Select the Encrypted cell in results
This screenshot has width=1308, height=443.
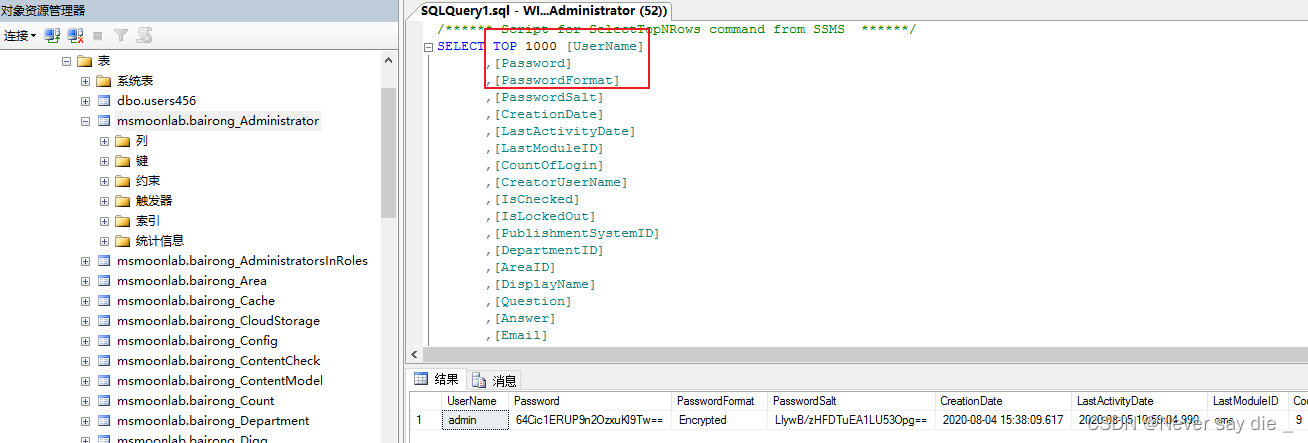(x=720, y=420)
